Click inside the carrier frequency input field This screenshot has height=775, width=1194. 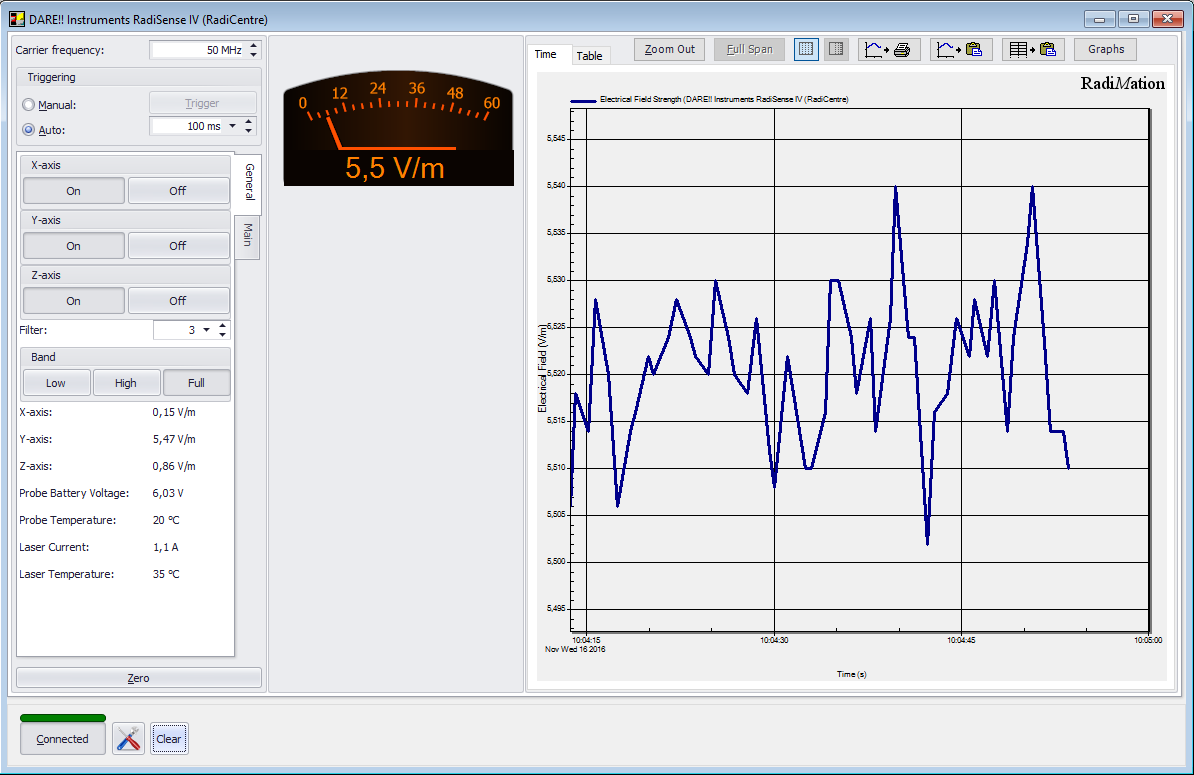[x=200, y=47]
